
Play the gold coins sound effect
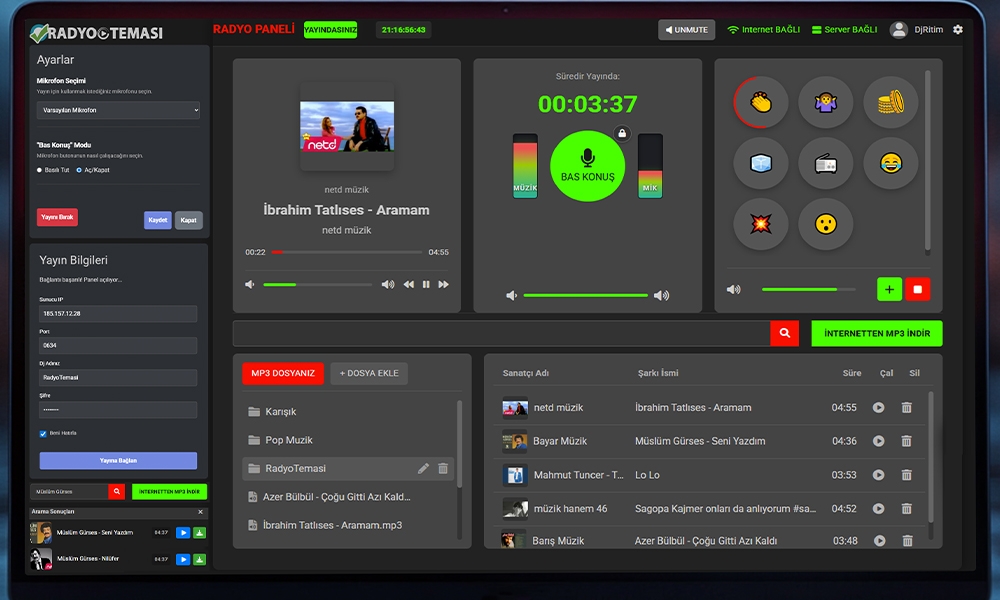[x=890, y=102]
